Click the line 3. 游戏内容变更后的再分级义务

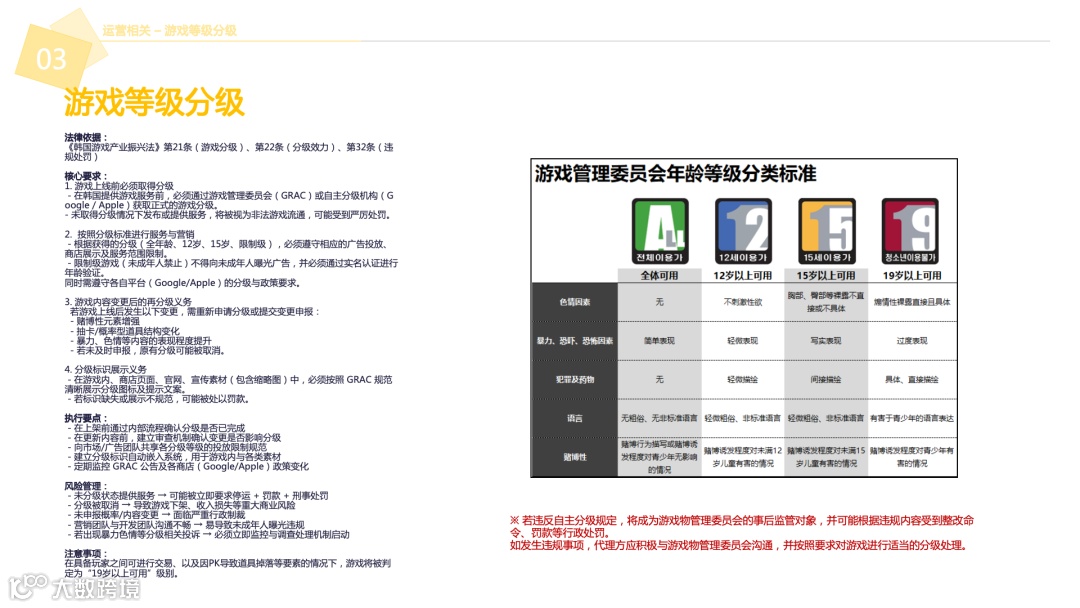(128, 302)
